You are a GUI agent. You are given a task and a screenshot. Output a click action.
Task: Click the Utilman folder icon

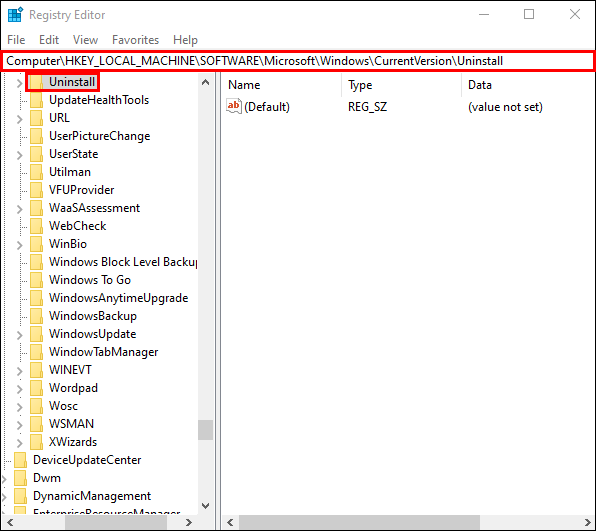pos(36,172)
